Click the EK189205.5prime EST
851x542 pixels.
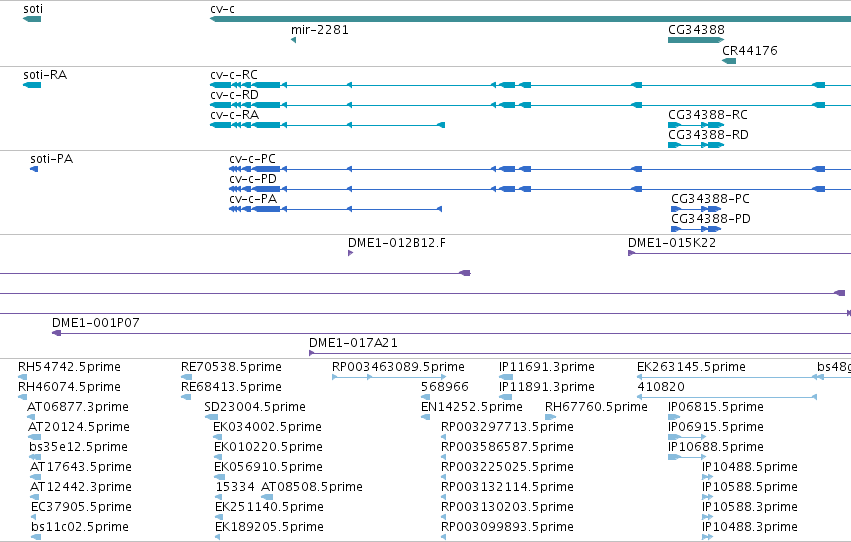tap(218, 537)
